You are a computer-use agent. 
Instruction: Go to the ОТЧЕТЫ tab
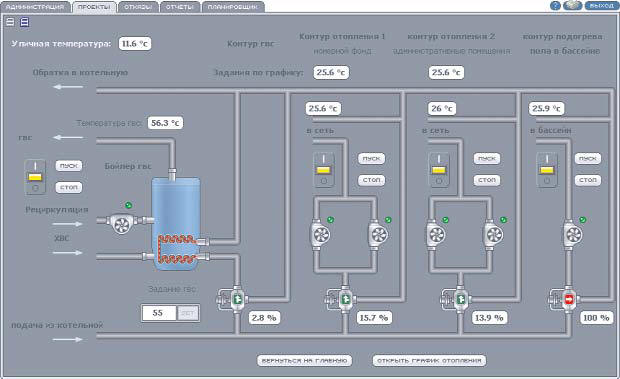[180, 7]
